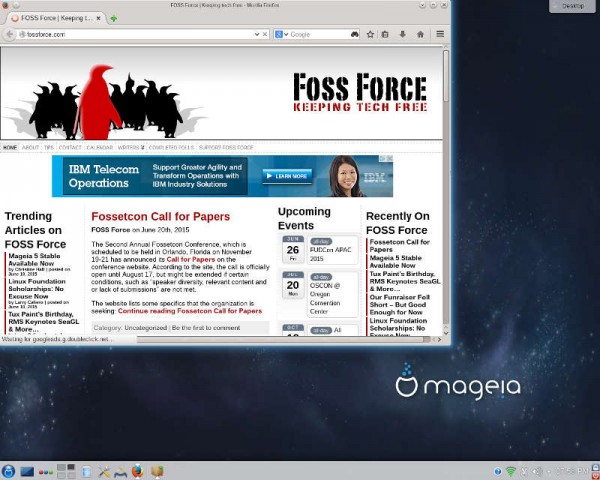
Task: Click the JUN 26 calendar date badge
Action: [x=293, y=249]
